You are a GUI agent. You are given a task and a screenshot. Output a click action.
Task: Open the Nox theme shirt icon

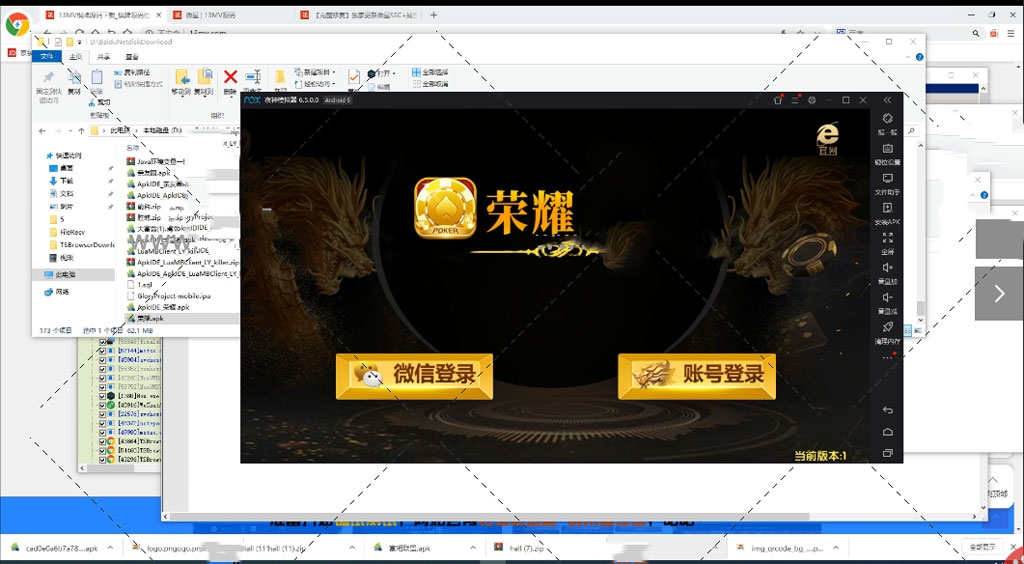[777, 100]
